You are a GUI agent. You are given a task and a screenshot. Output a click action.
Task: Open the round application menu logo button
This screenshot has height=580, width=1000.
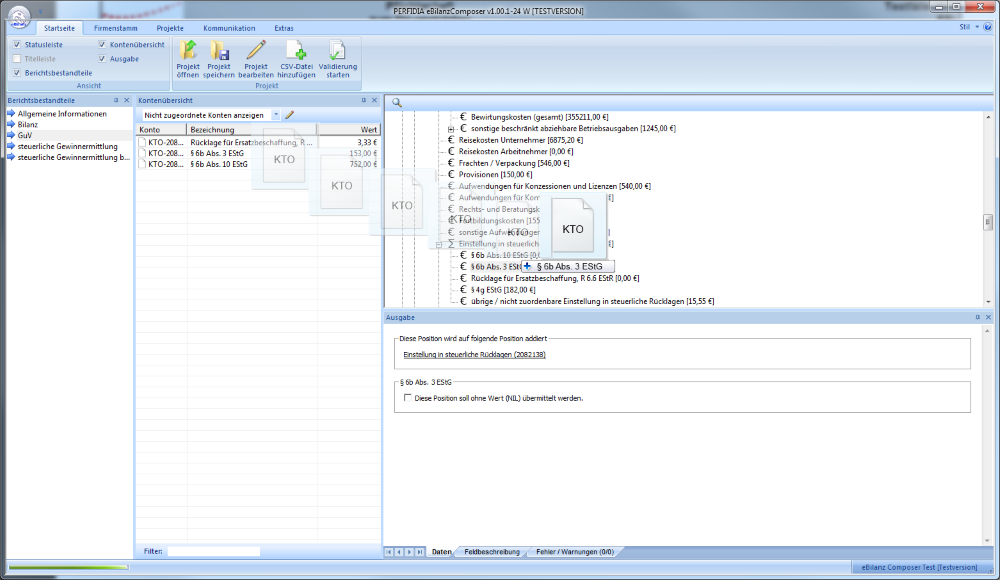coord(19,16)
